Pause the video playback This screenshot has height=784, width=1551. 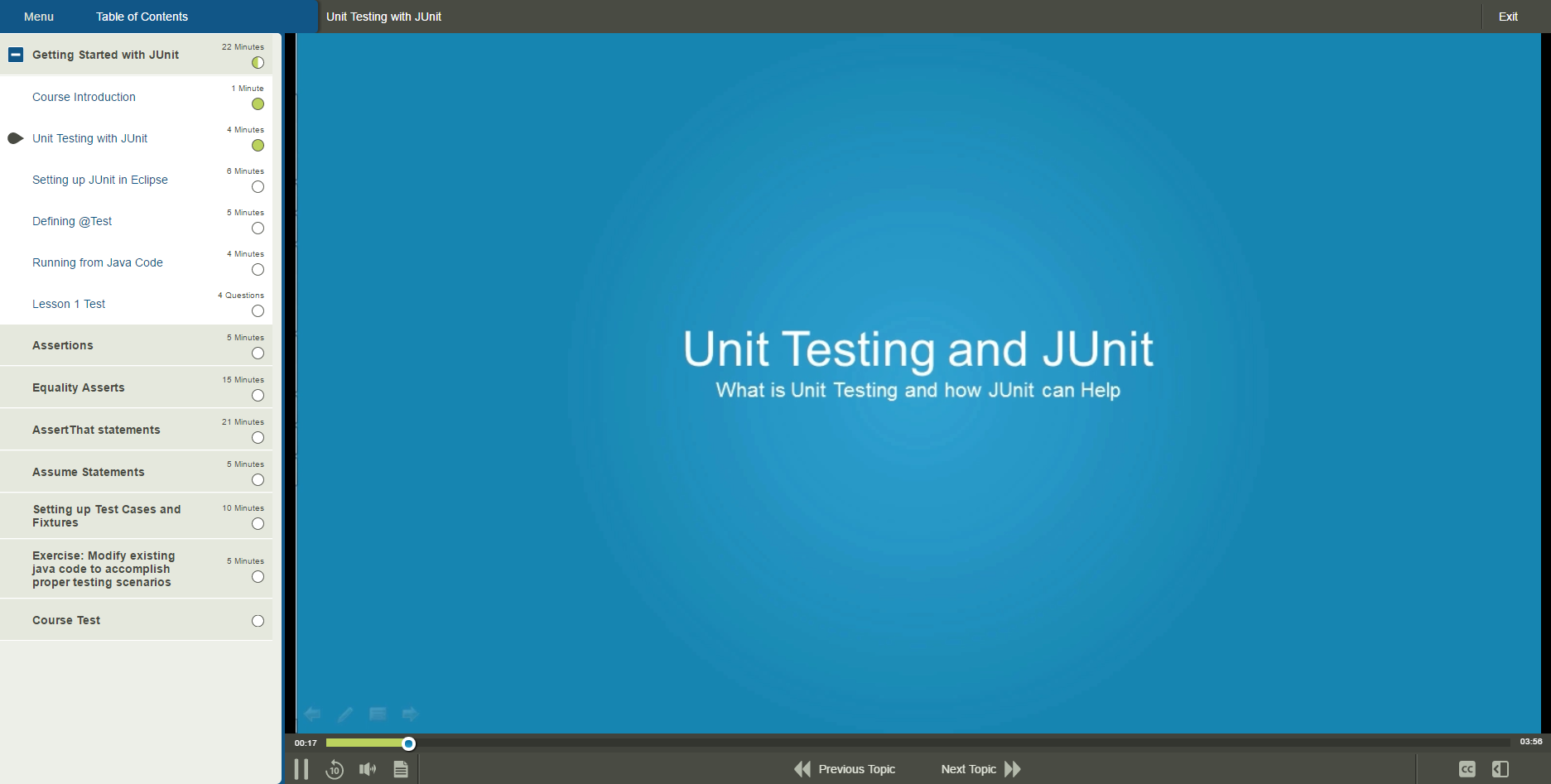tap(301, 768)
